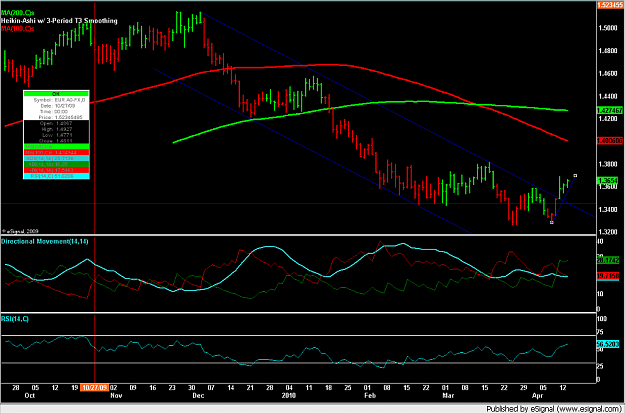Click the orange 1.523455 cursor price tag
The height and width of the screenshot is (414, 625).
tap(610, 5)
